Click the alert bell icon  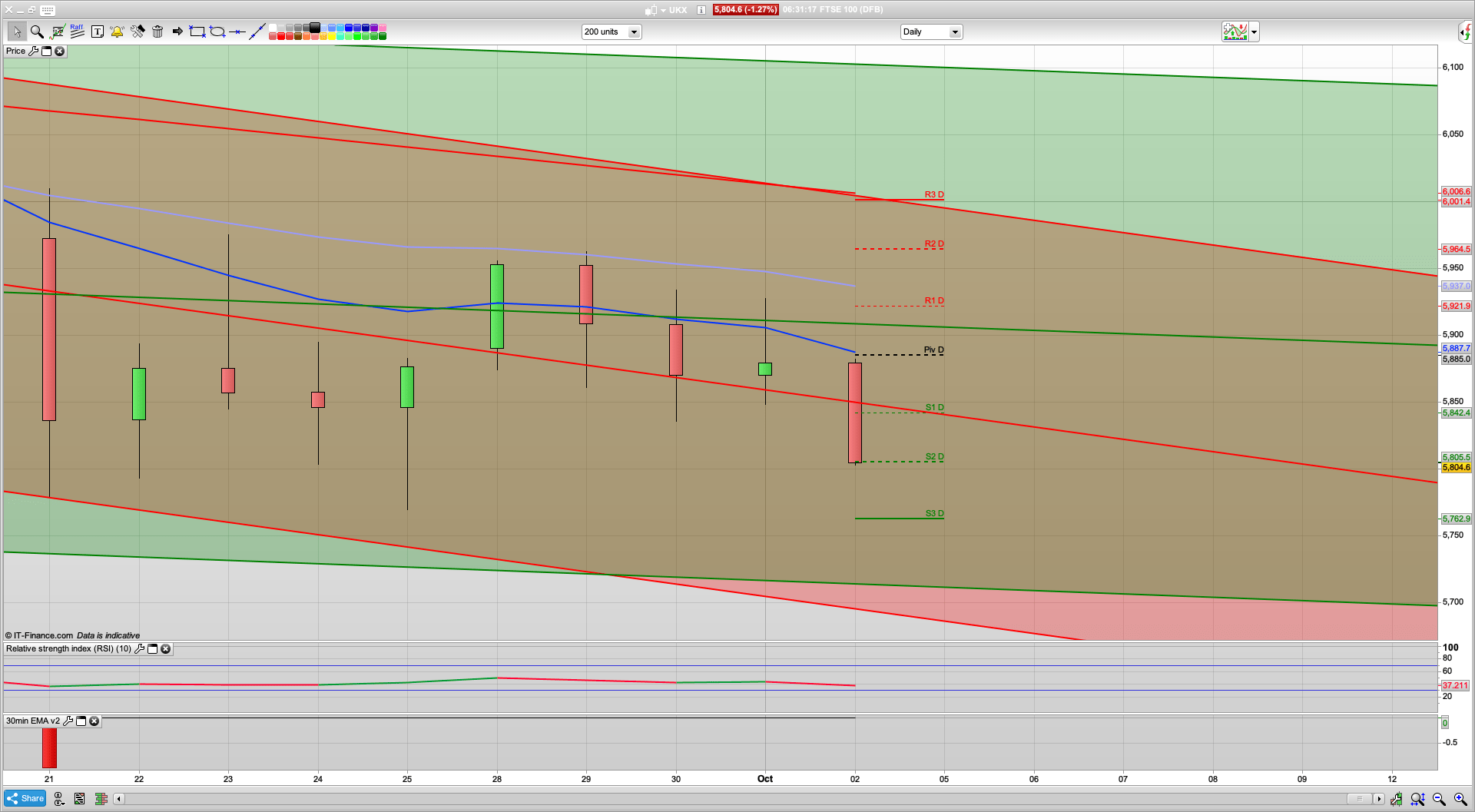(x=117, y=31)
